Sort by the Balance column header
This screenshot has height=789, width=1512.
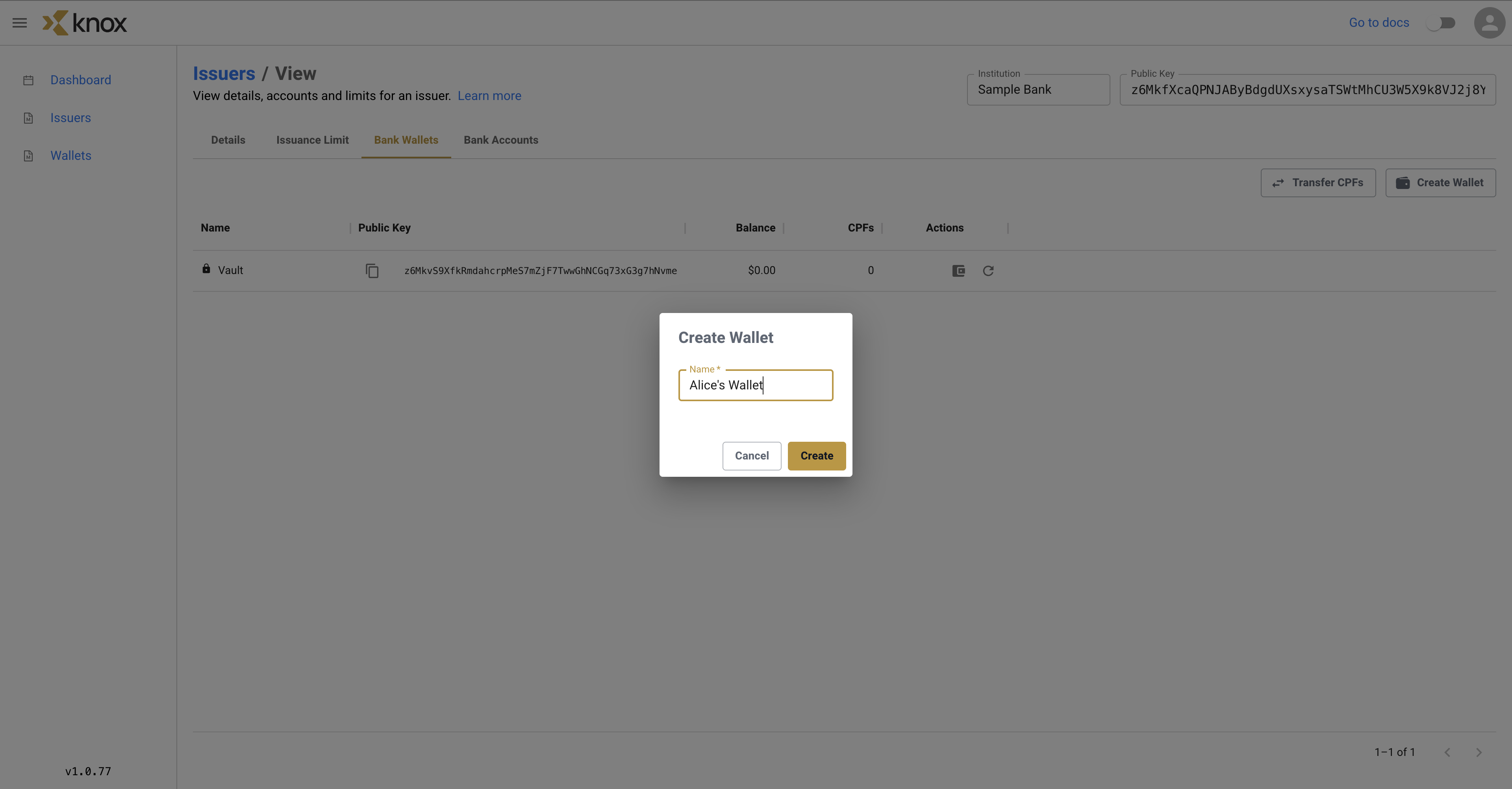tap(756, 228)
